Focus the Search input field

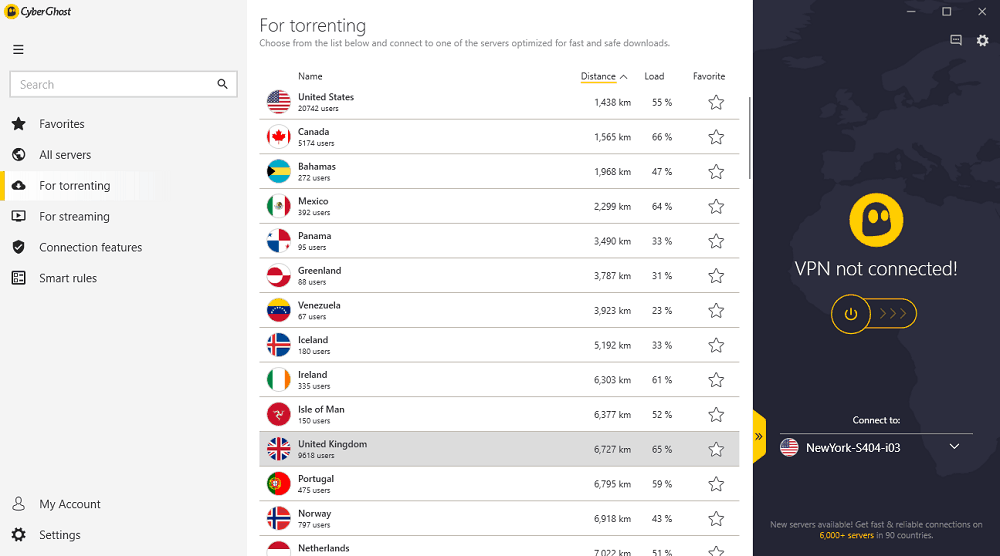point(115,84)
